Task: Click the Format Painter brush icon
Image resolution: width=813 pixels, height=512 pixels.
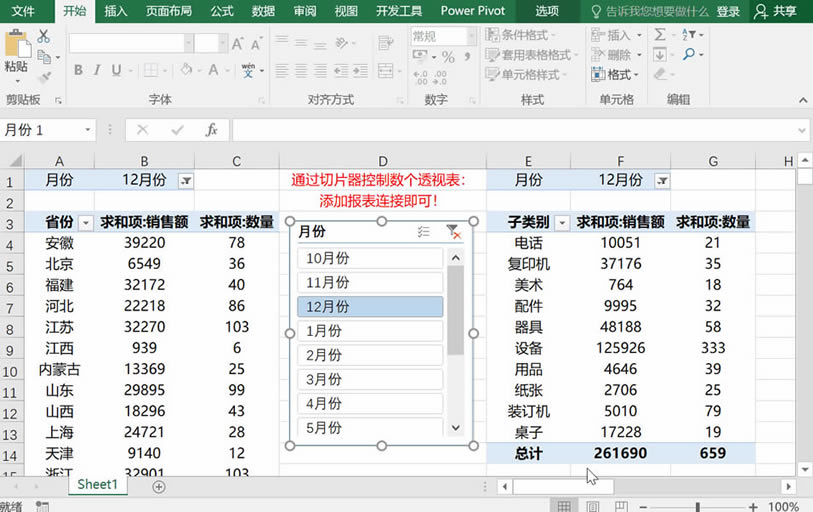Action: tap(44, 77)
